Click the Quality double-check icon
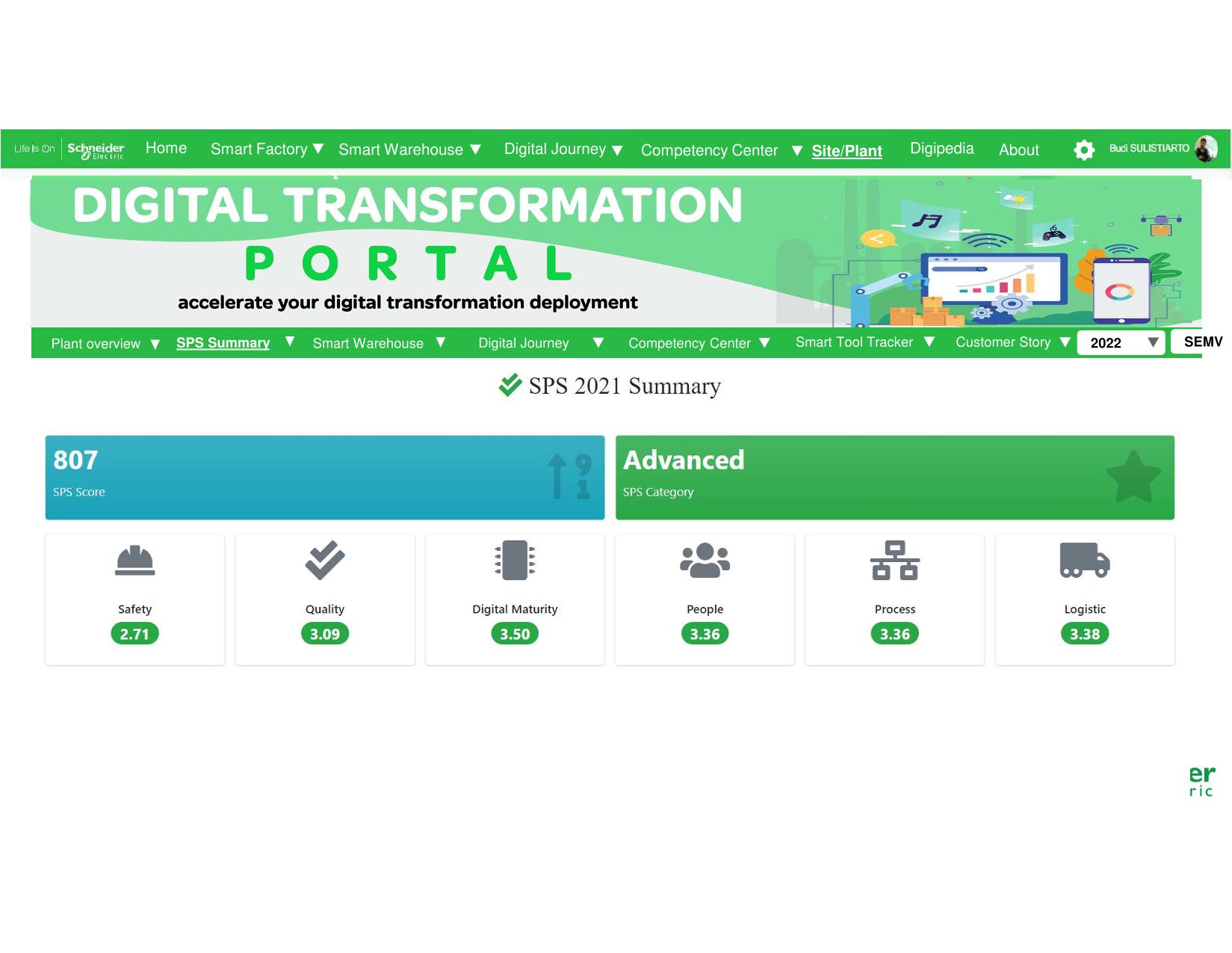 tap(325, 560)
